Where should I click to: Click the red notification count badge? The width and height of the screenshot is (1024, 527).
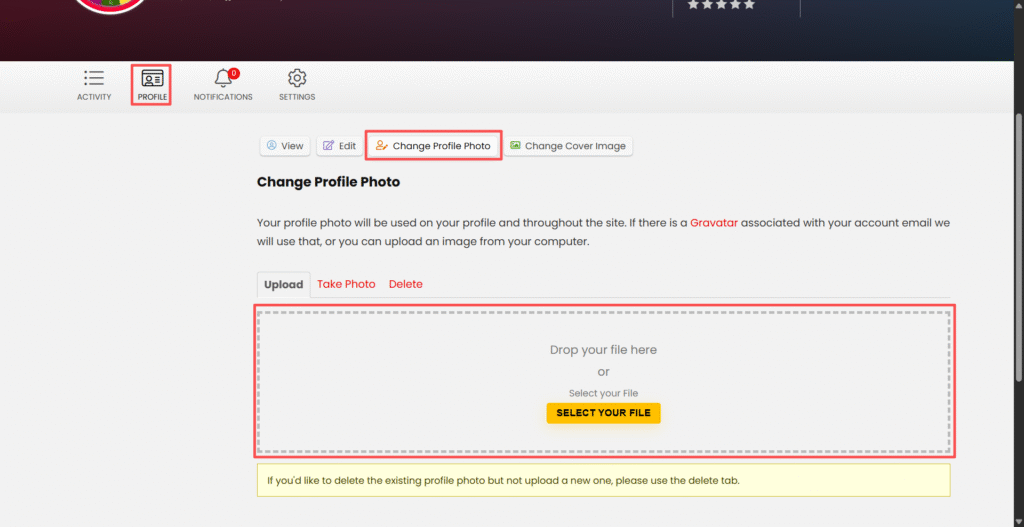234,73
